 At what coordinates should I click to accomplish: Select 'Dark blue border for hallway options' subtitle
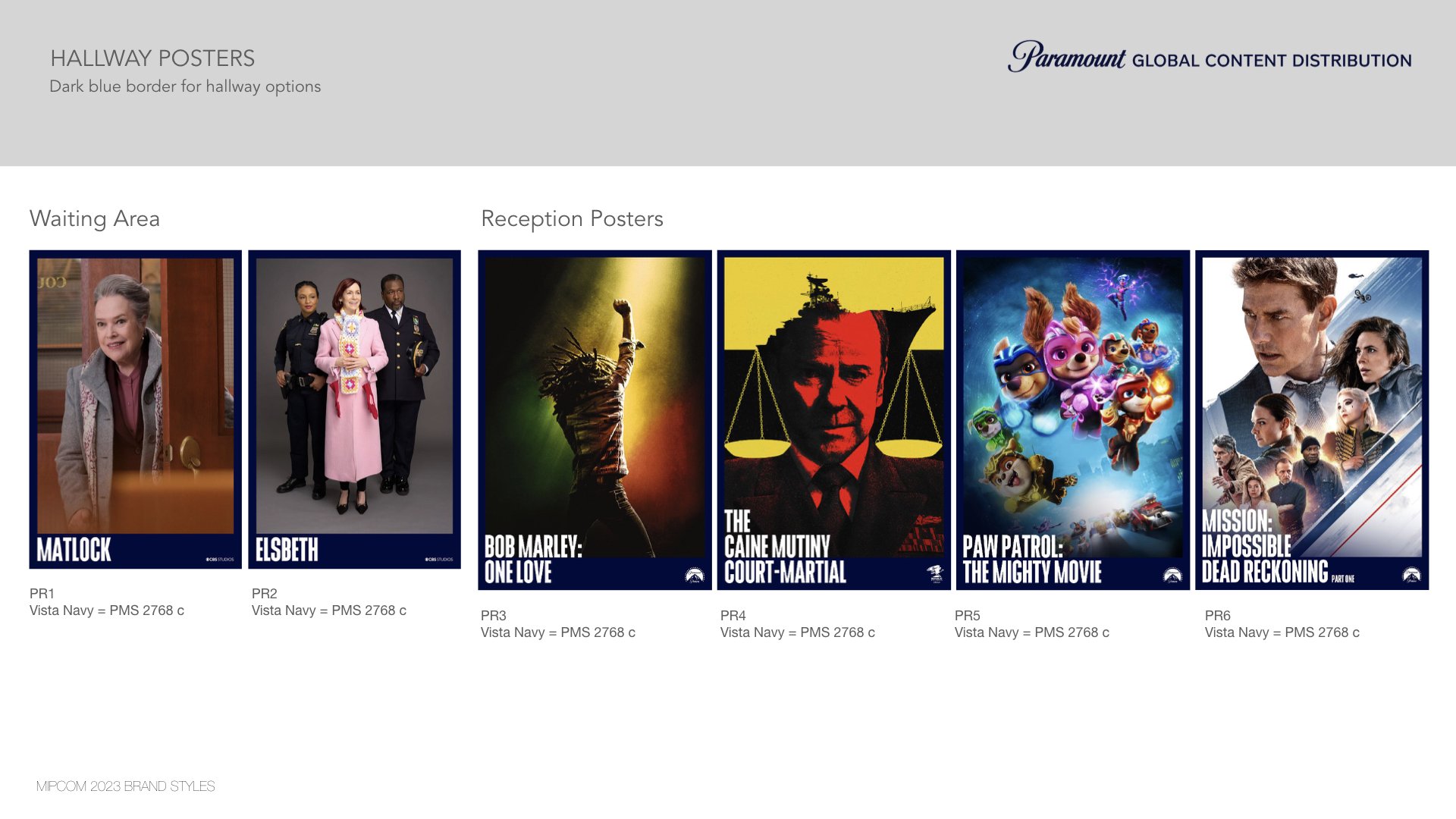(185, 86)
